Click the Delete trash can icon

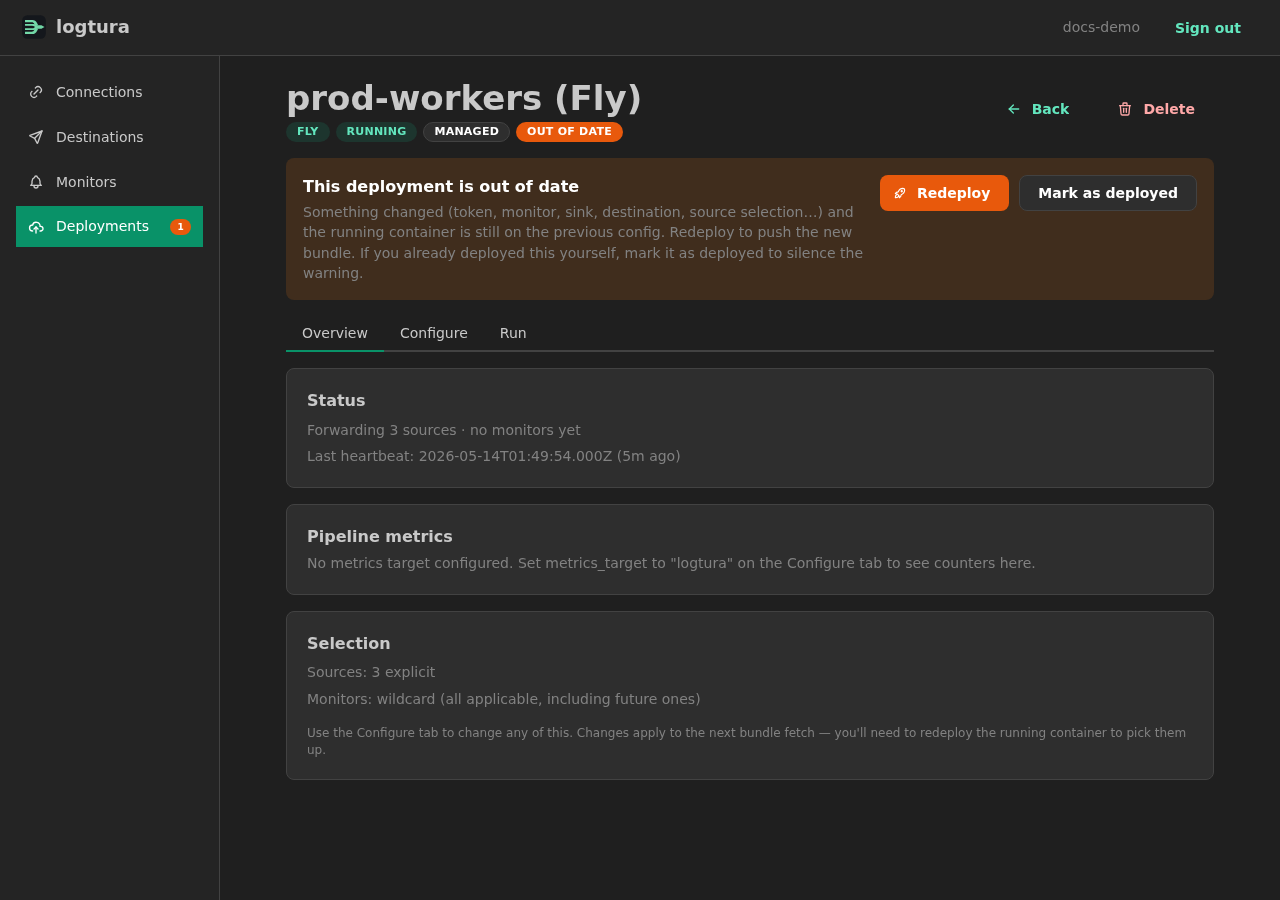(1125, 109)
